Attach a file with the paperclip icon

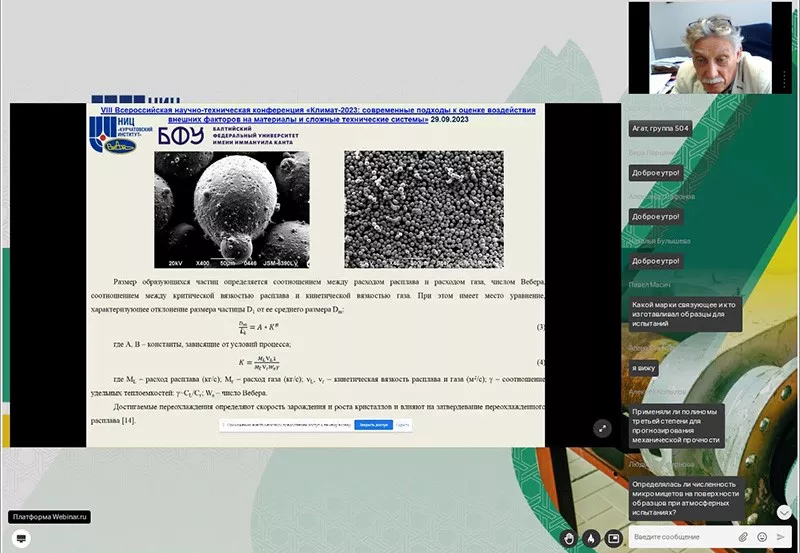point(743,537)
